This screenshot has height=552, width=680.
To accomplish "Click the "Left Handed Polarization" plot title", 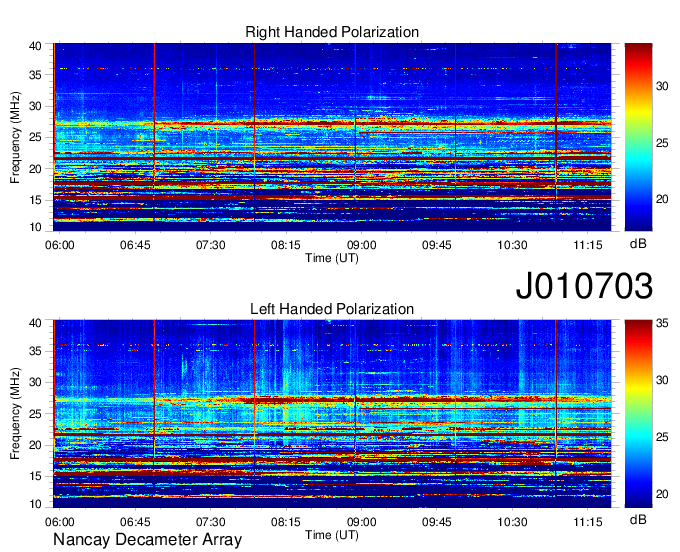I will 332,309.
